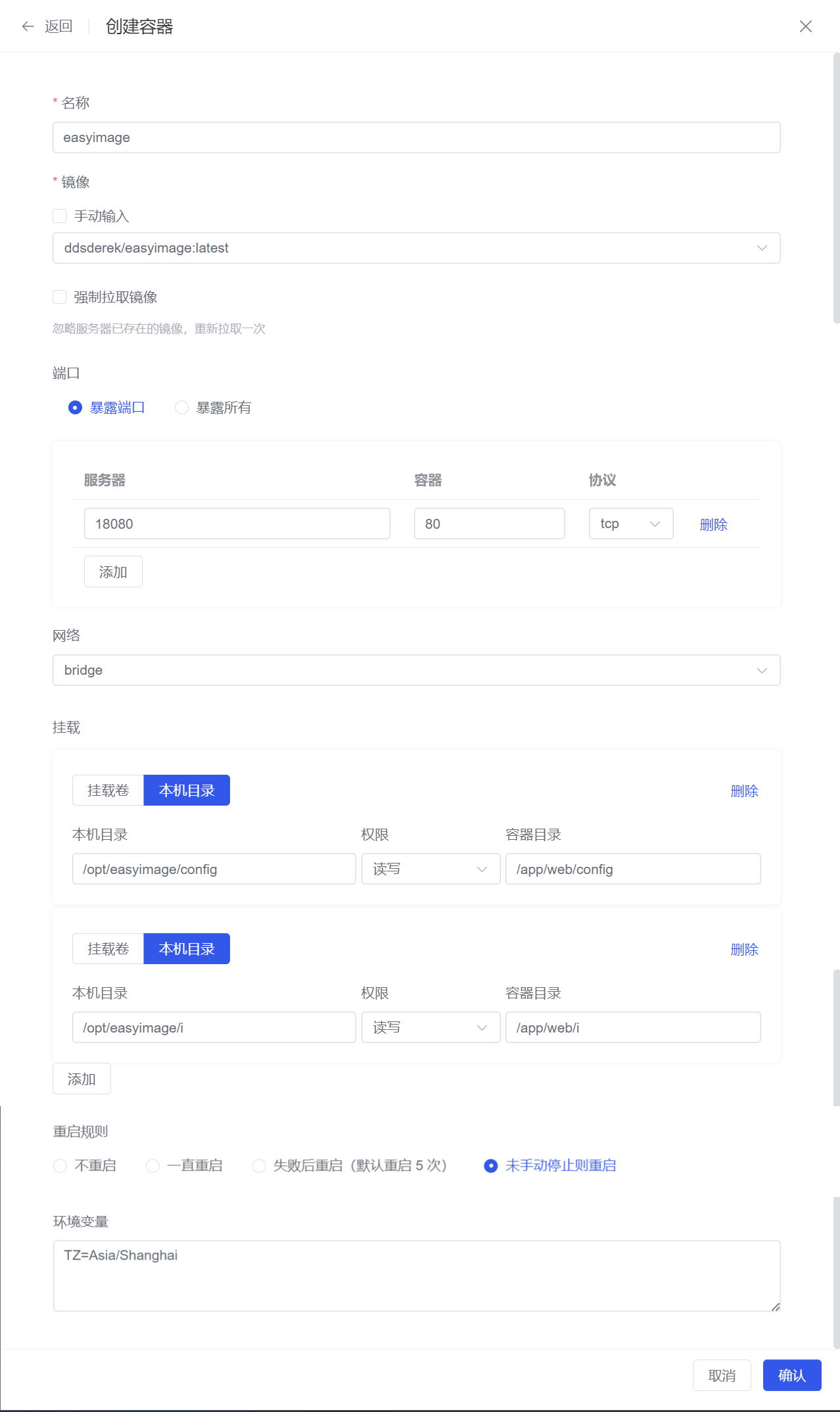This screenshot has width=840, height=1412.
Task: Click the confirm button
Action: 791,1375
